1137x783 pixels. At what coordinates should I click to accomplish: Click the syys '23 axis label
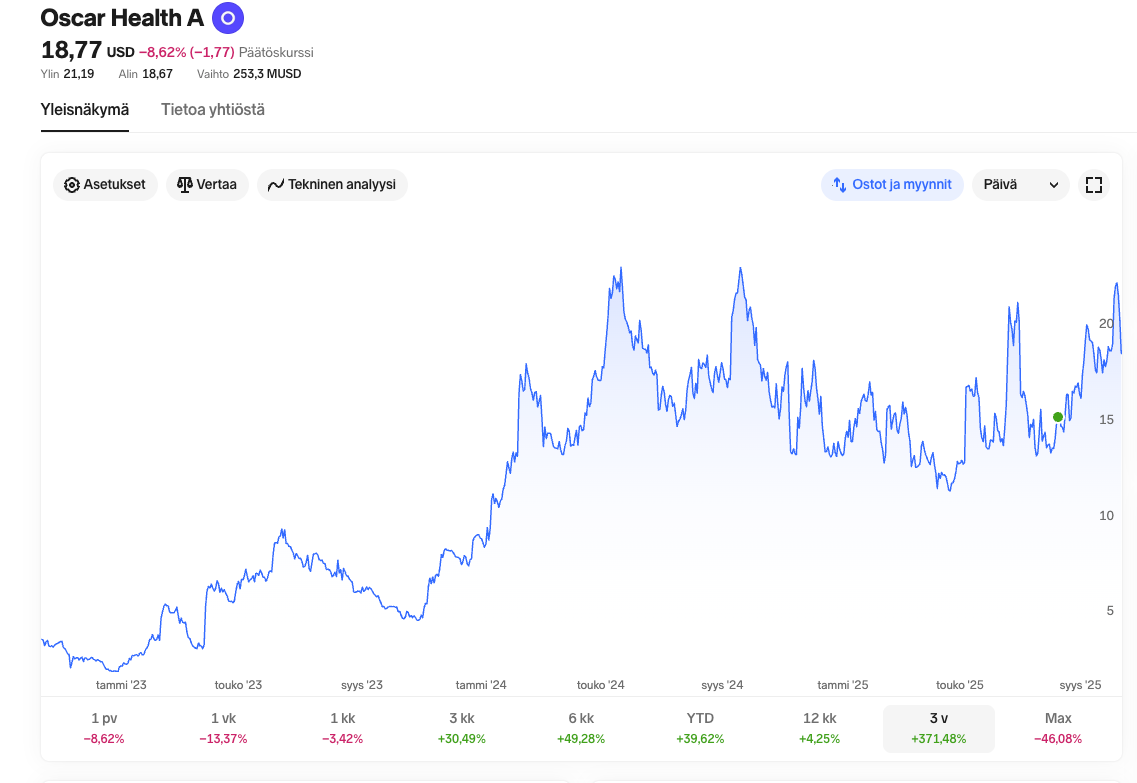point(362,685)
